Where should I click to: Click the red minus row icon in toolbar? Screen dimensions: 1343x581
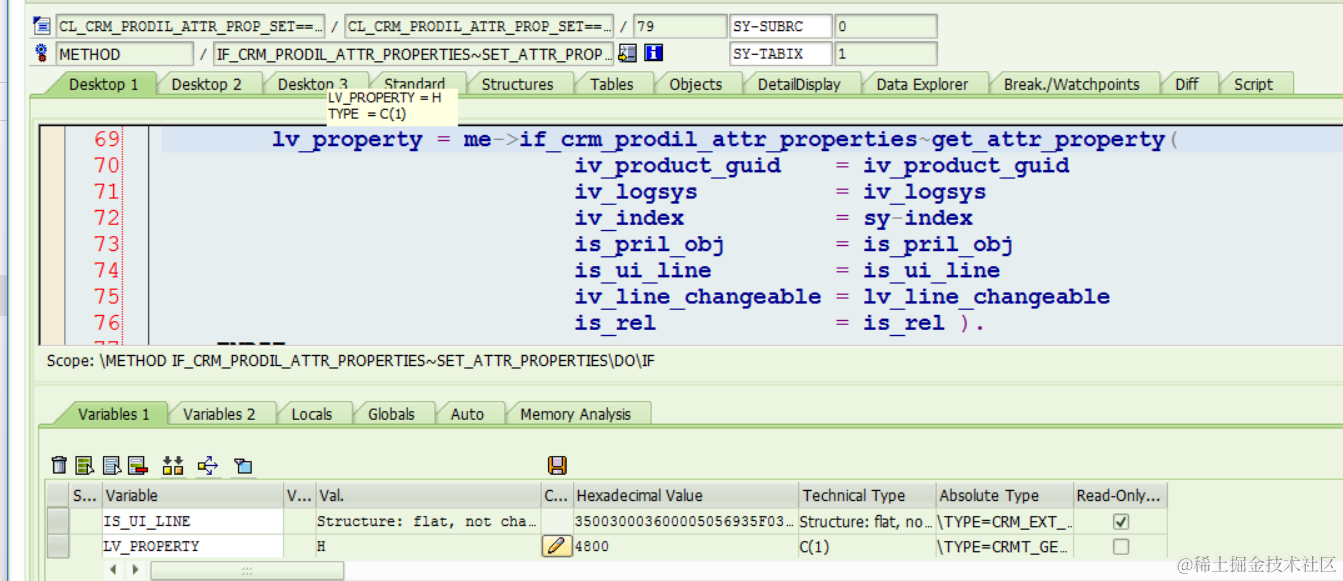click(x=138, y=465)
